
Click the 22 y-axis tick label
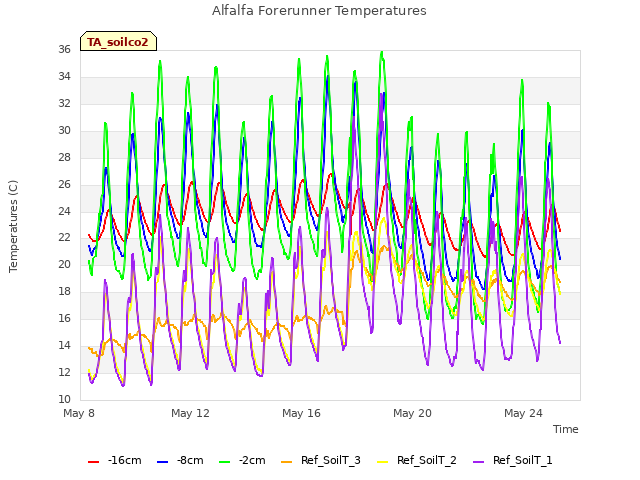tap(64, 238)
